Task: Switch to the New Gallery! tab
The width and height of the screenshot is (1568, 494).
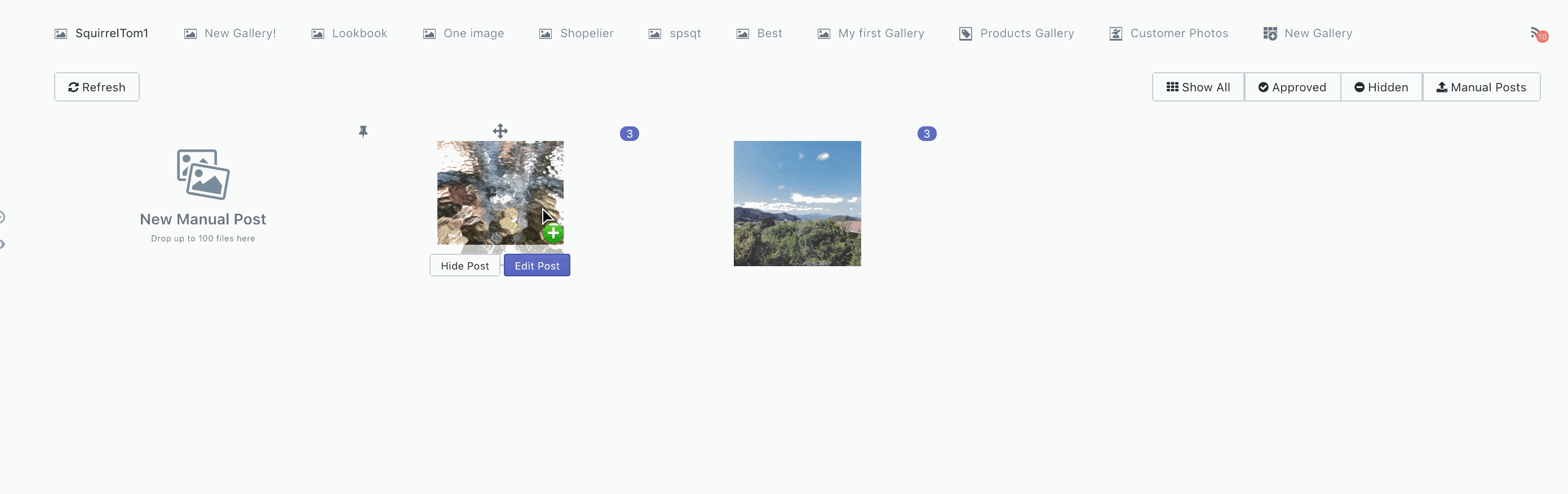Action: coord(230,33)
